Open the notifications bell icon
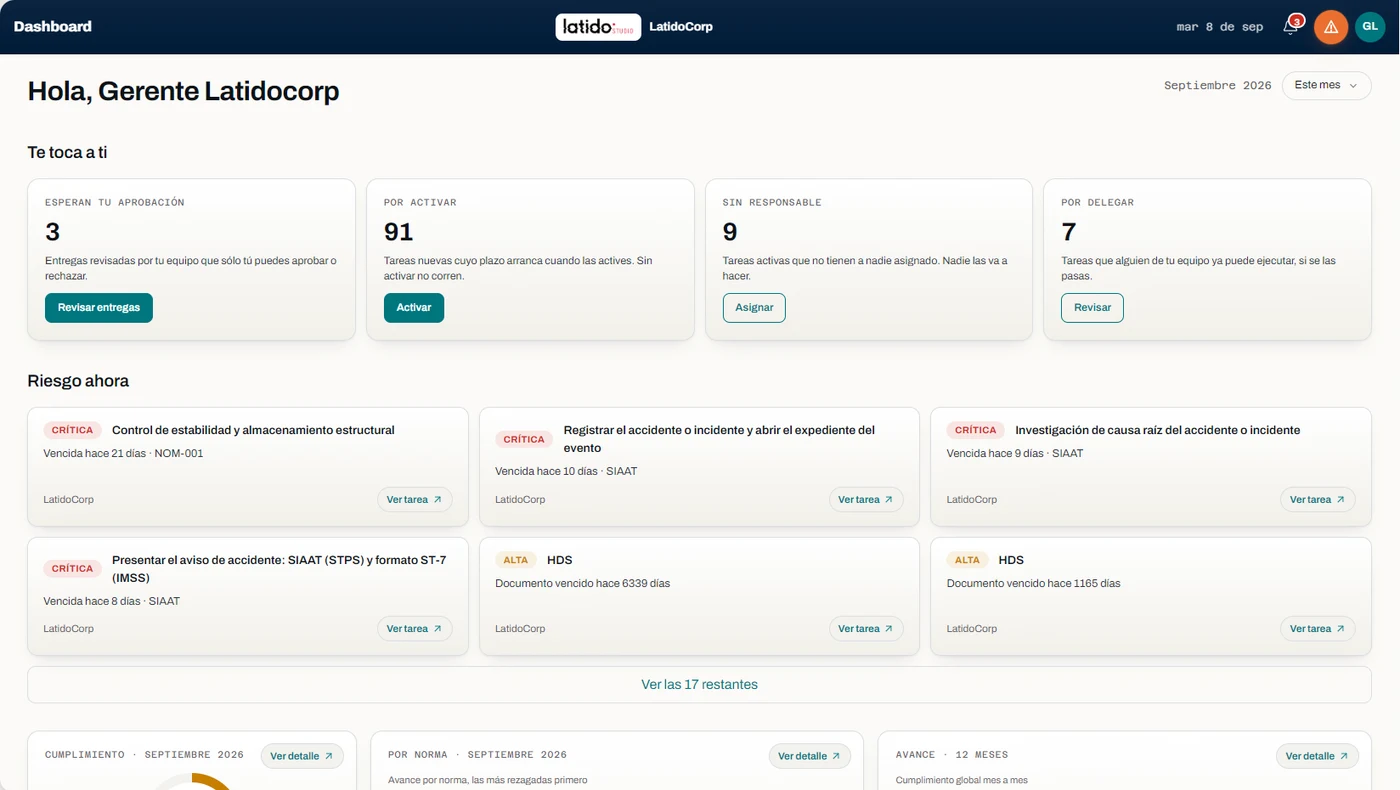The image size is (1400, 790). [x=1290, y=28]
